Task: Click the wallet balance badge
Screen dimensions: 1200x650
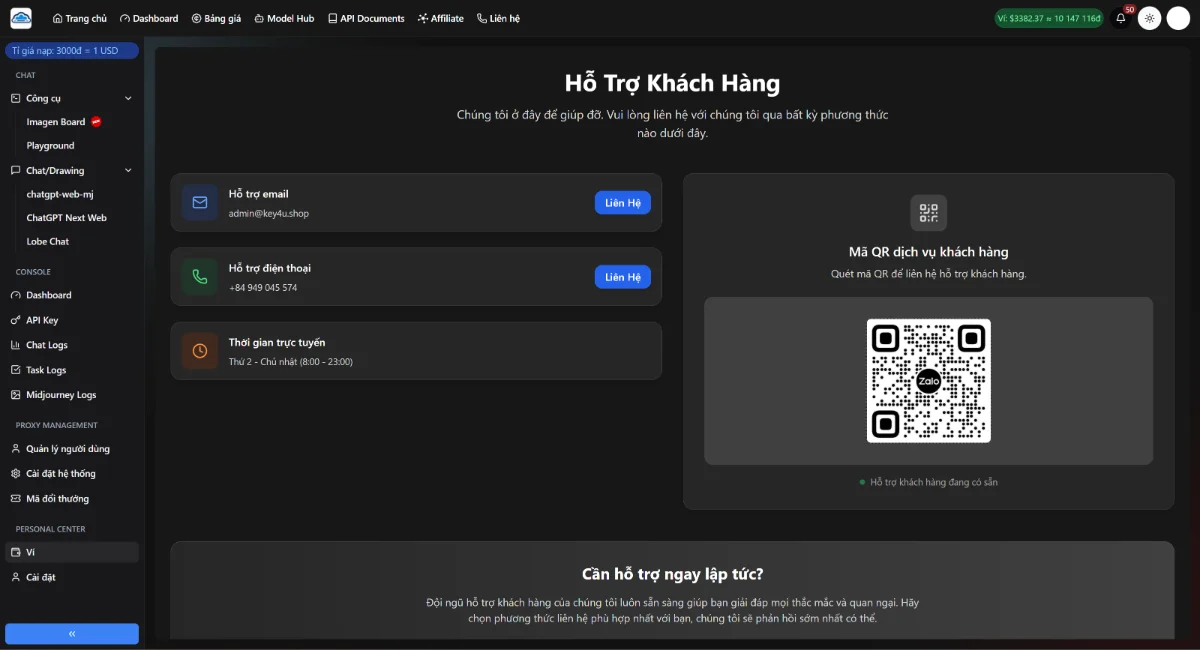Action: (1048, 18)
